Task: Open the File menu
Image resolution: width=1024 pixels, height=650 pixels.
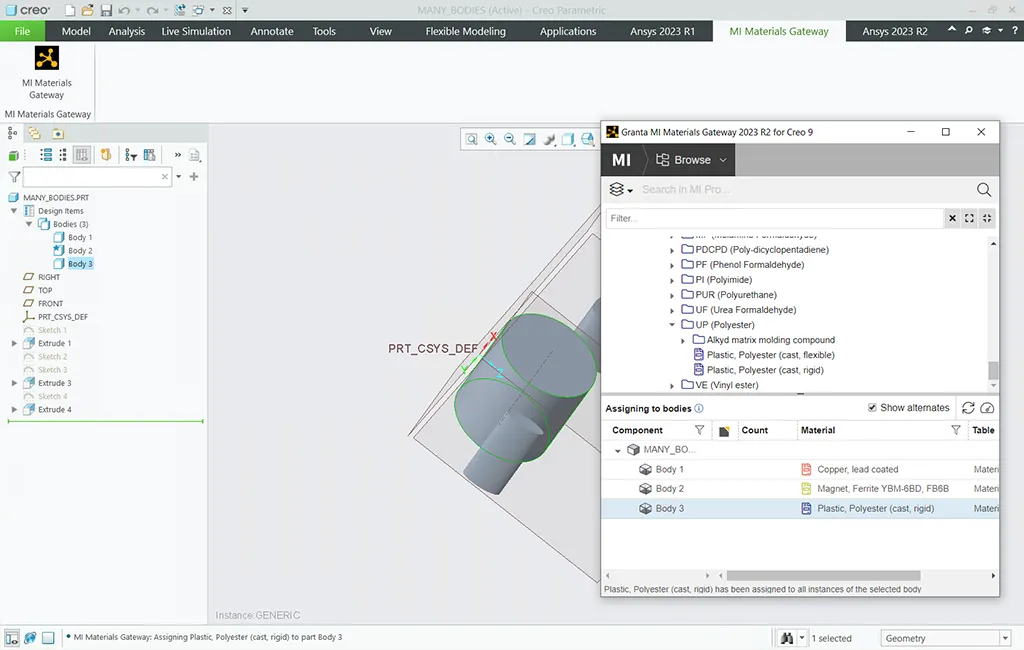Action: pyautogui.click(x=22, y=31)
